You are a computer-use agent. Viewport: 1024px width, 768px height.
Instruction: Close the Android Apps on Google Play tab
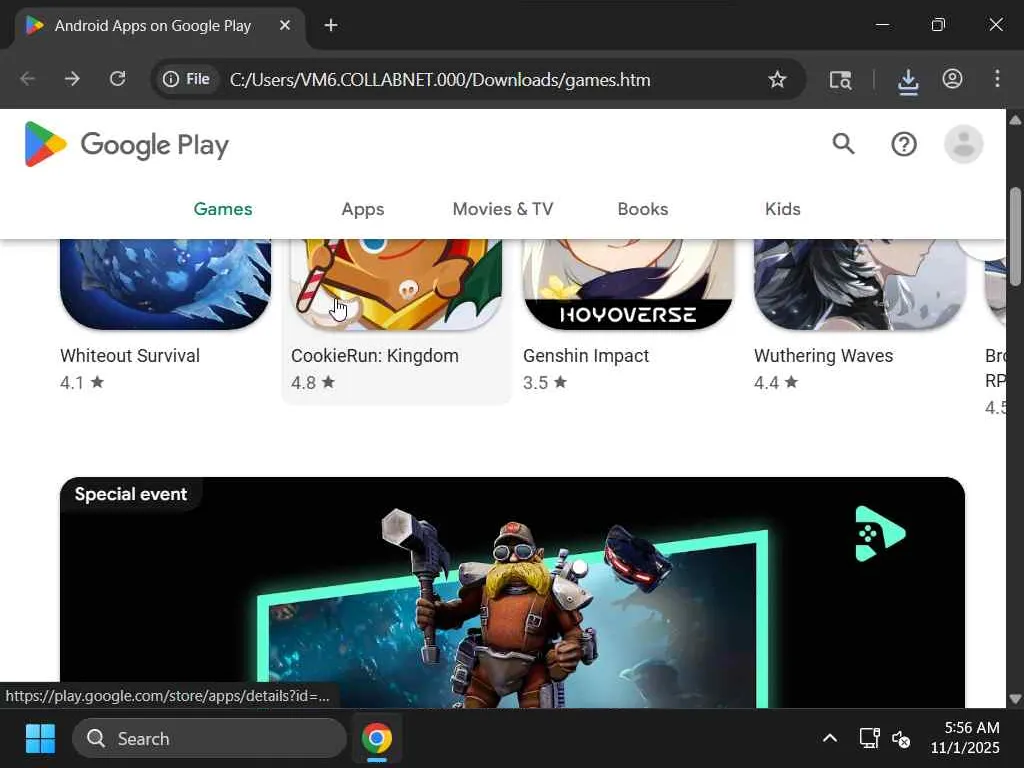click(x=285, y=25)
